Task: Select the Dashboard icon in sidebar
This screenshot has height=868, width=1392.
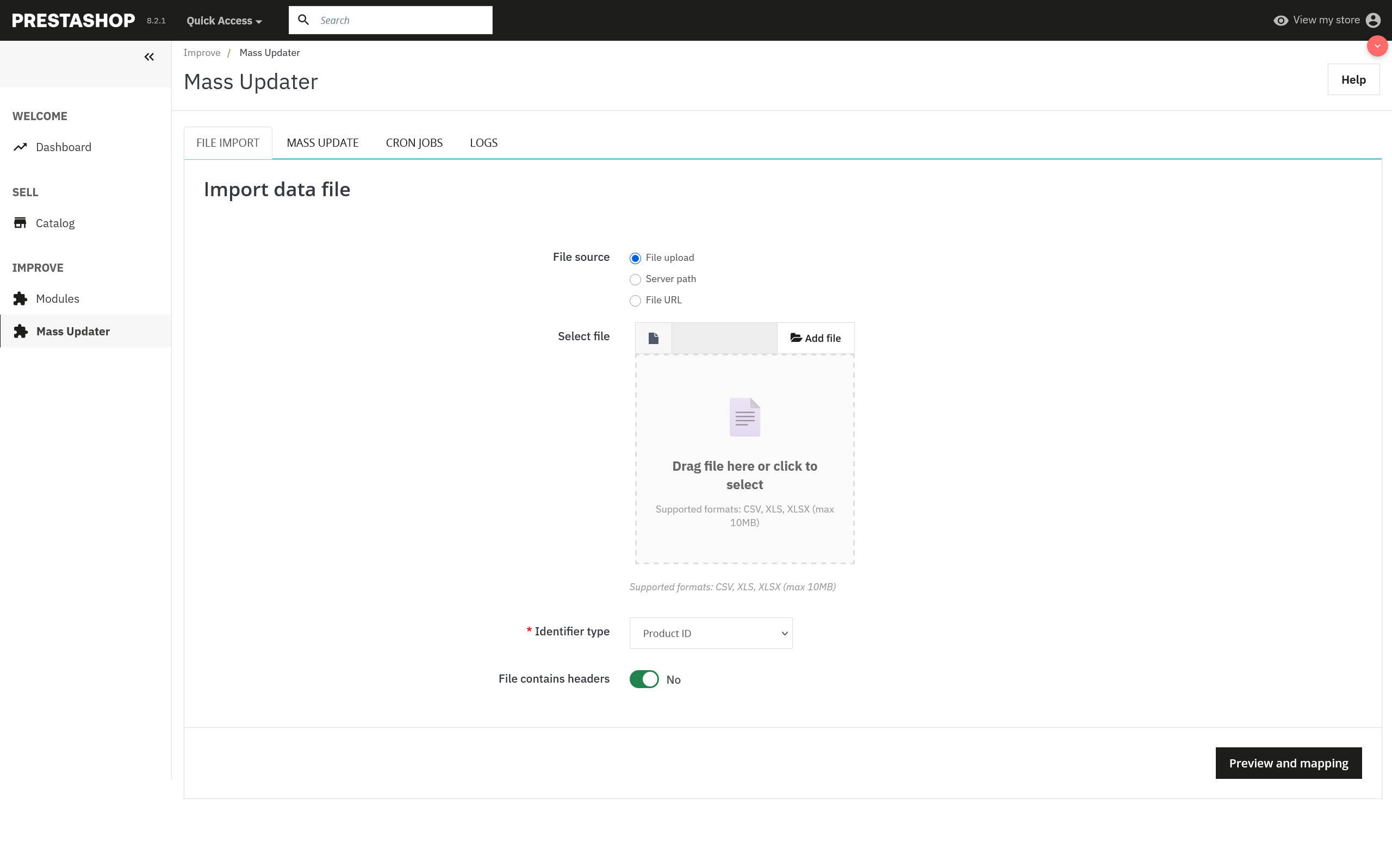Action: click(20, 147)
